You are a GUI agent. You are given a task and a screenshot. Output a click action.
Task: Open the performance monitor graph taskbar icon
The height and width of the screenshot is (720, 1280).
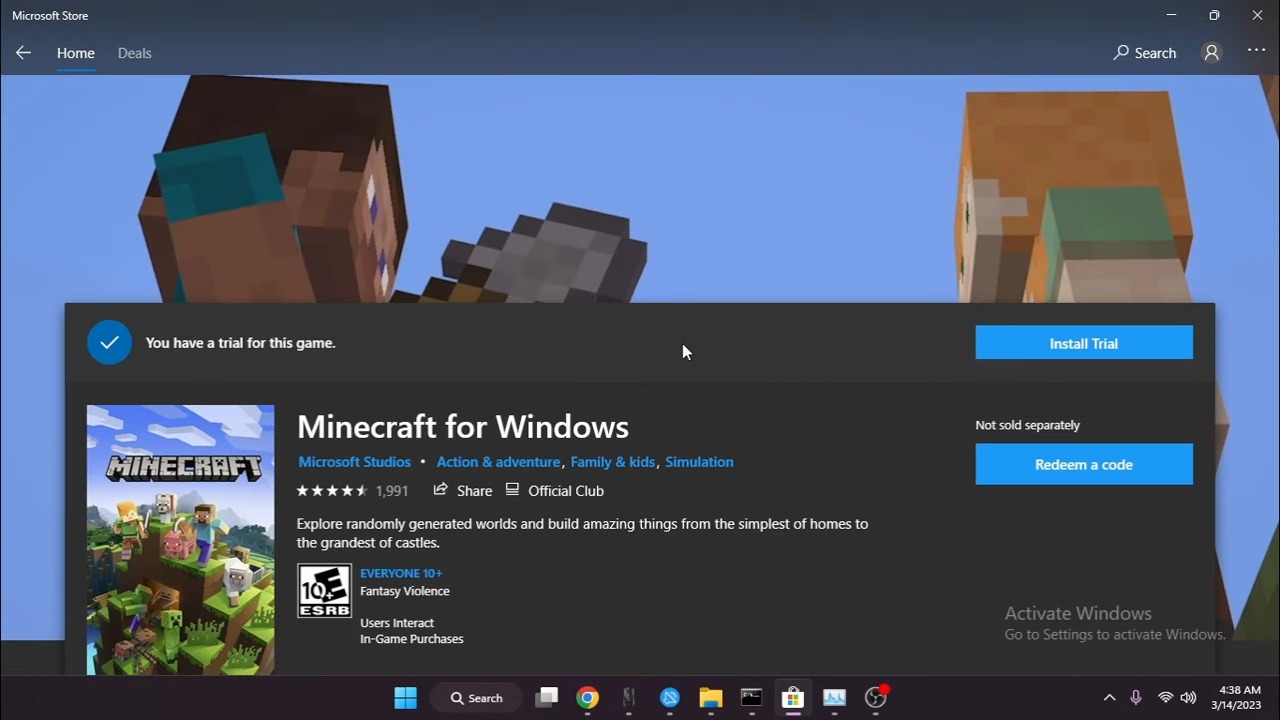834,698
